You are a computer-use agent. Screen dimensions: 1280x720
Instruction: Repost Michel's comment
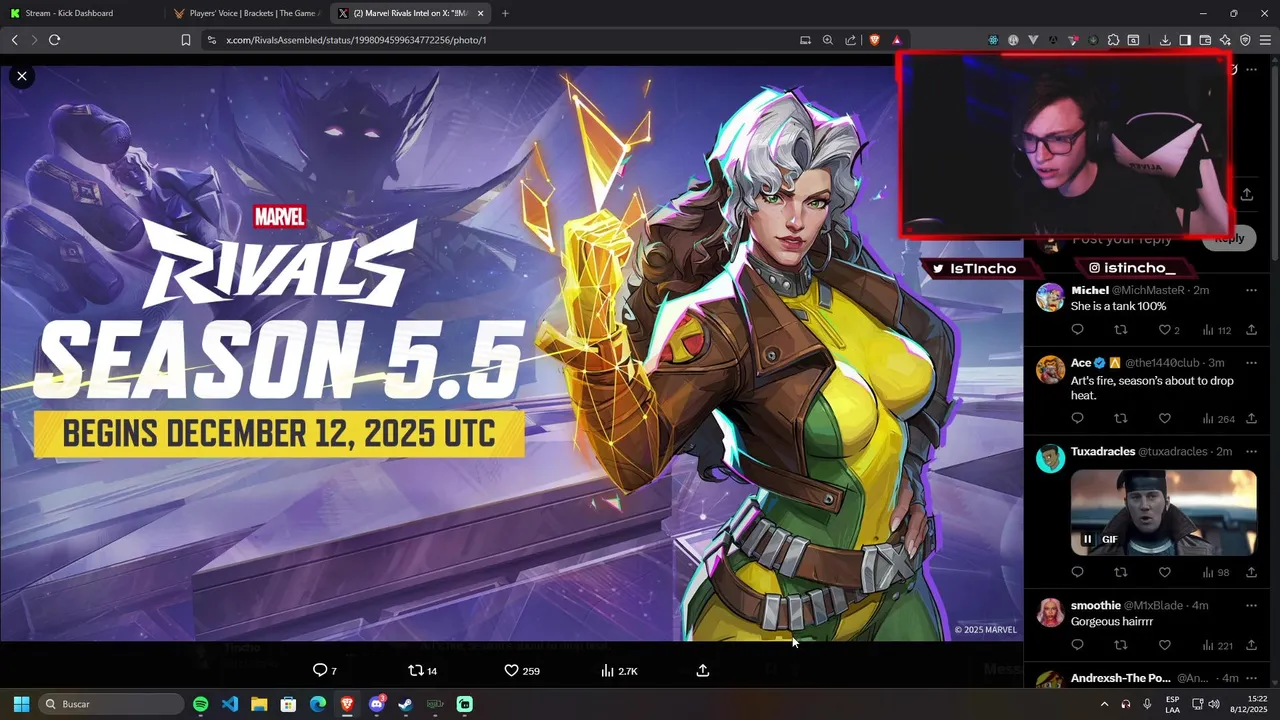tap(1121, 330)
